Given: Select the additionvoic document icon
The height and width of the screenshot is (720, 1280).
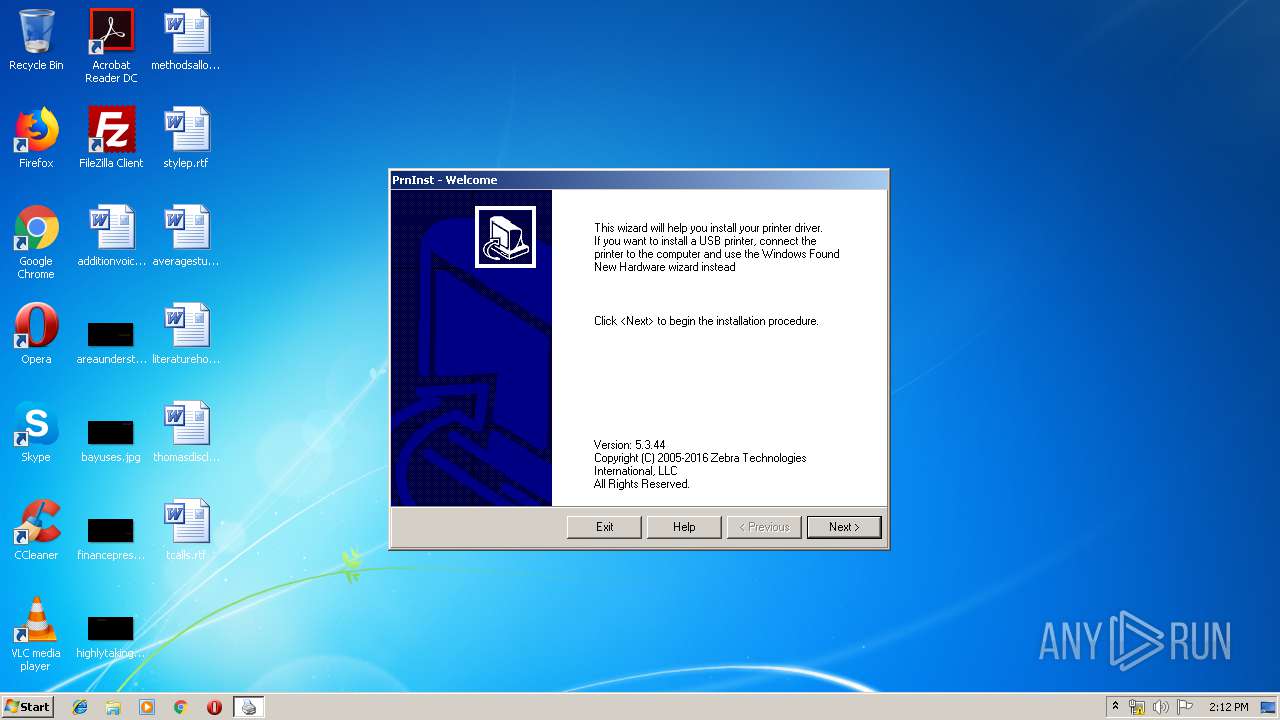Looking at the screenshot, I should [111, 236].
